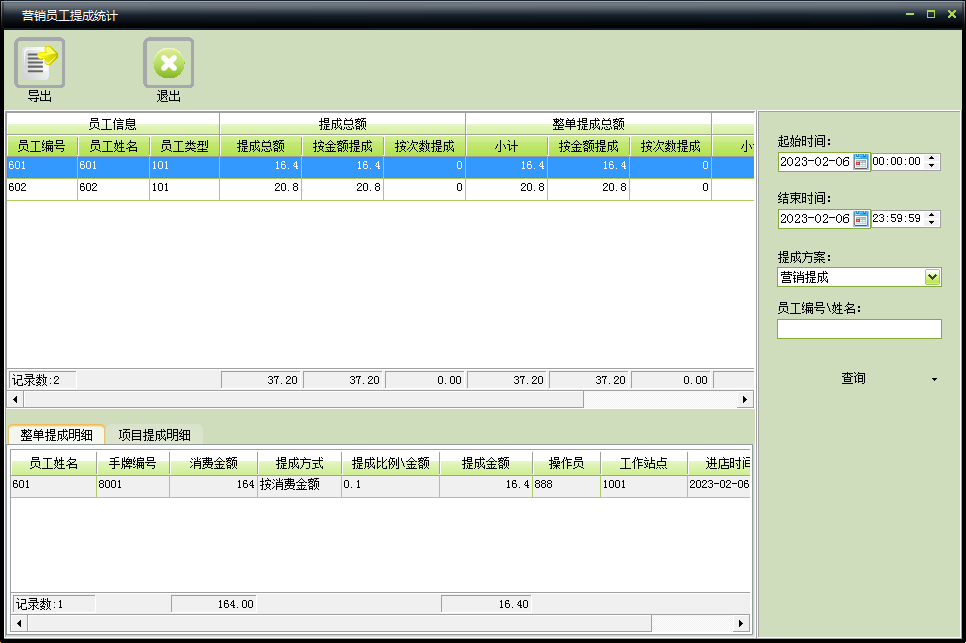Click the 记录数:1 footer label

[x=54, y=604]
